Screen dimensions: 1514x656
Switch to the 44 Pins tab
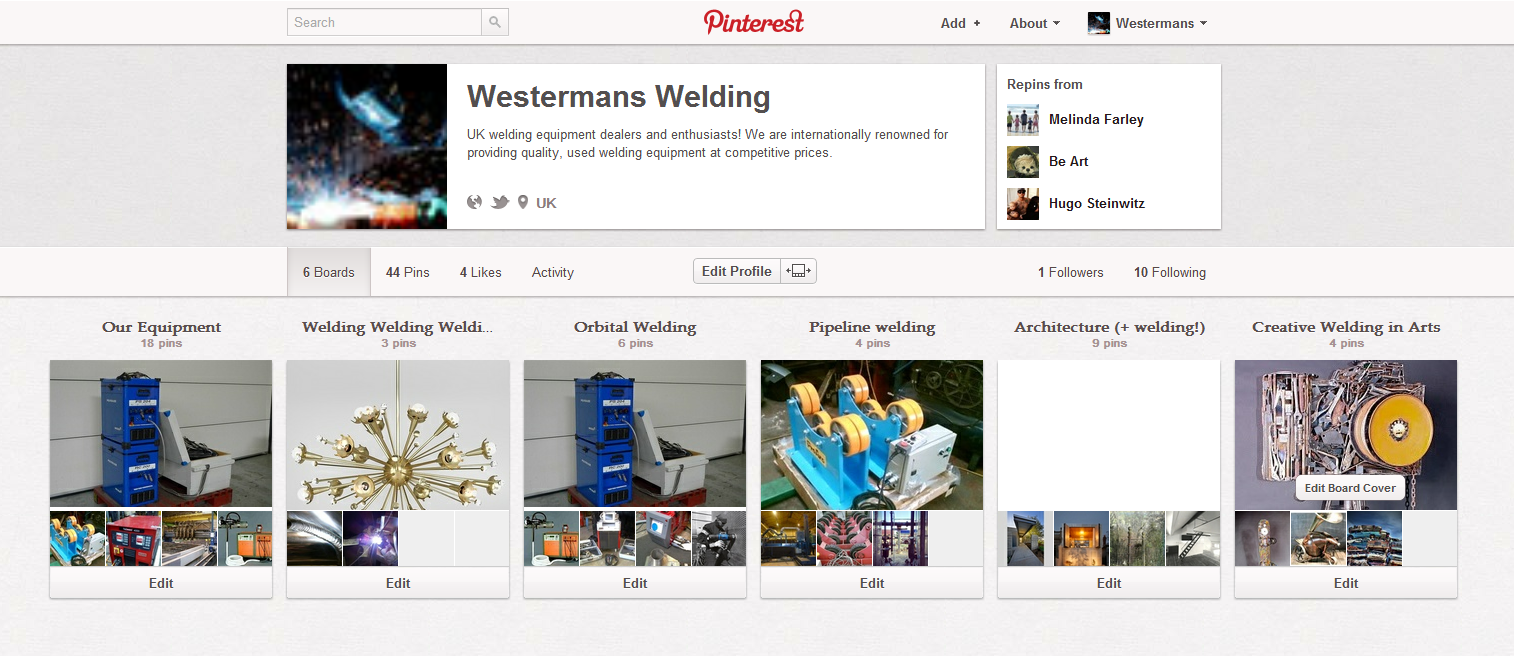[x=407, y=272]
